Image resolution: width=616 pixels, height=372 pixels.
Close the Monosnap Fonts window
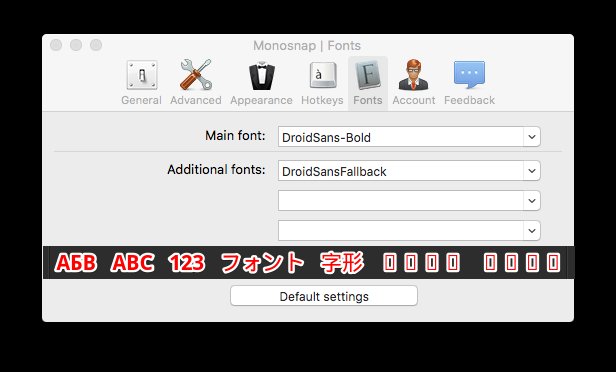point(56,45)
